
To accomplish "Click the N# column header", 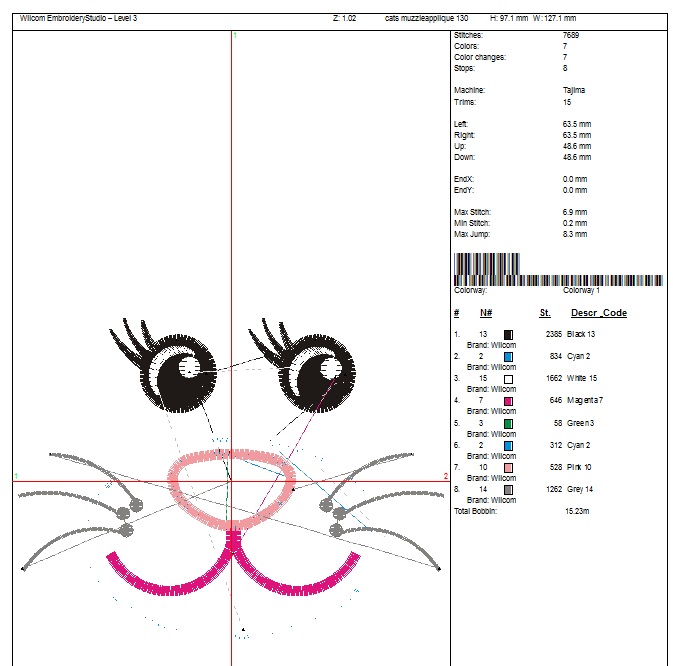I will (x=485, y=313).
